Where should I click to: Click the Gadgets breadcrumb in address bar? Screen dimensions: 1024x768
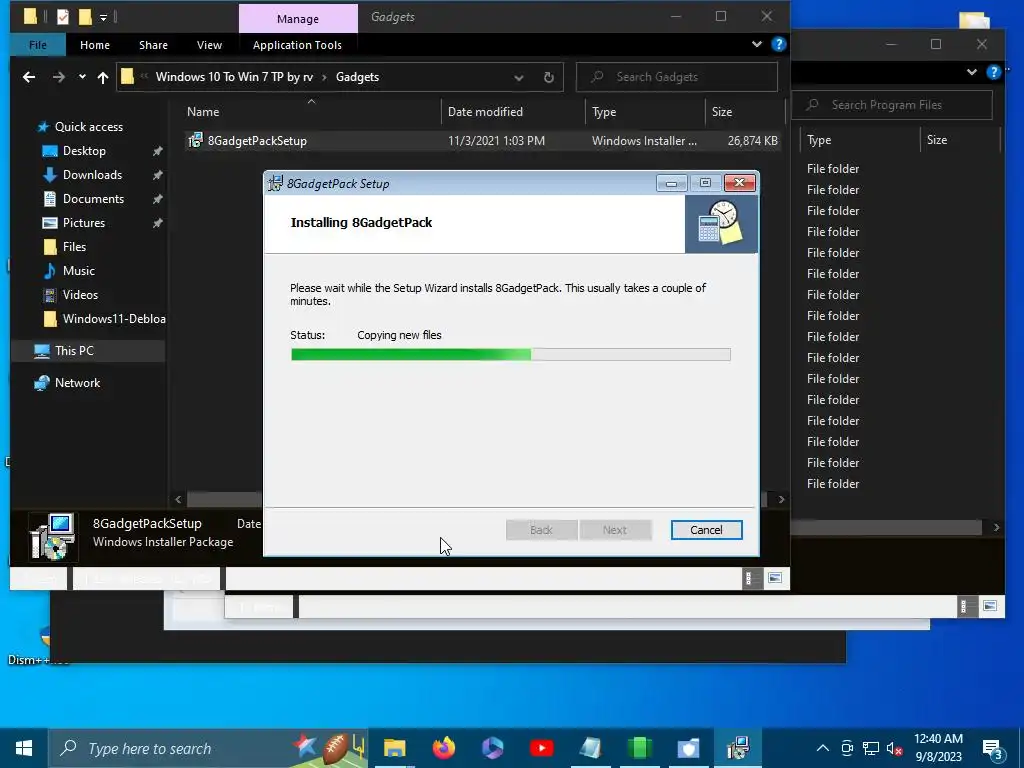click(x=357, y=77)
